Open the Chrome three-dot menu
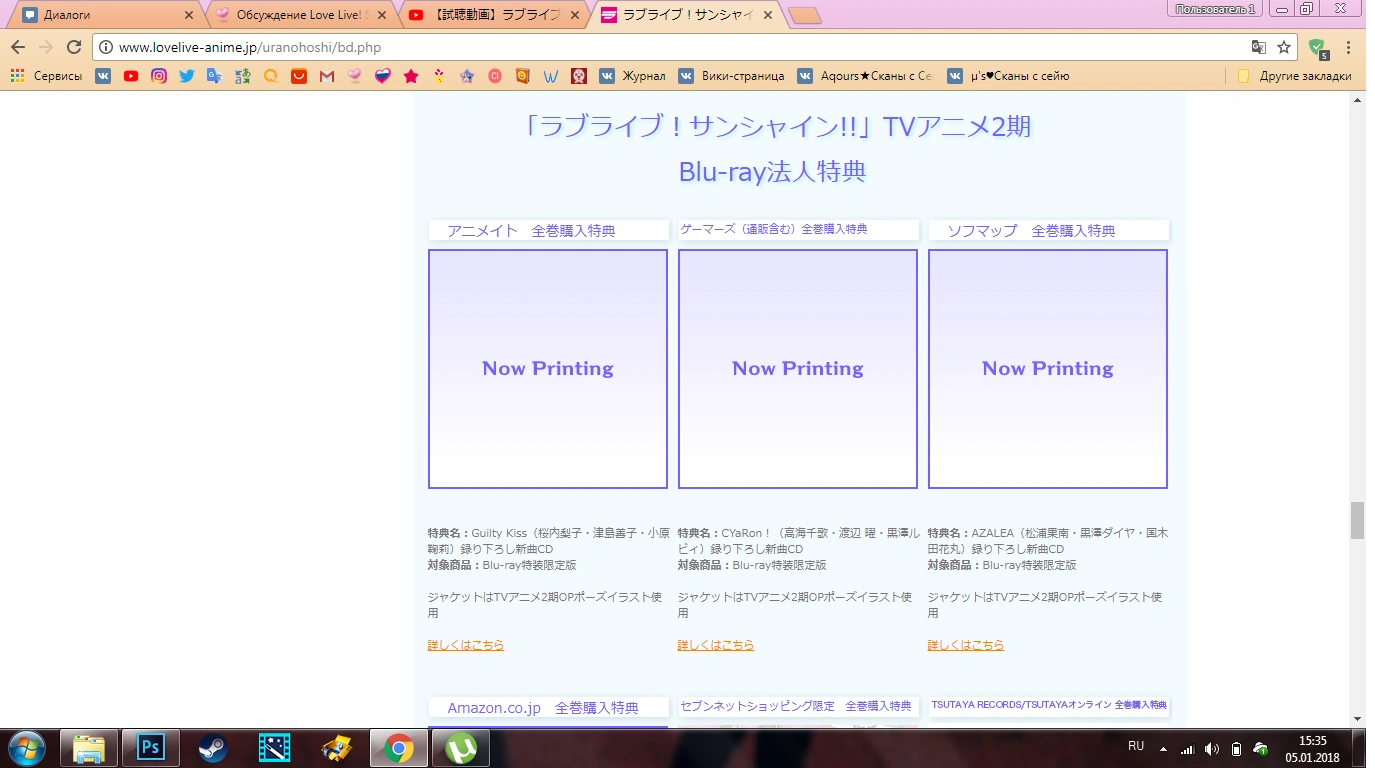This screenshot has width=1375, height=768. coord(1349,47)
